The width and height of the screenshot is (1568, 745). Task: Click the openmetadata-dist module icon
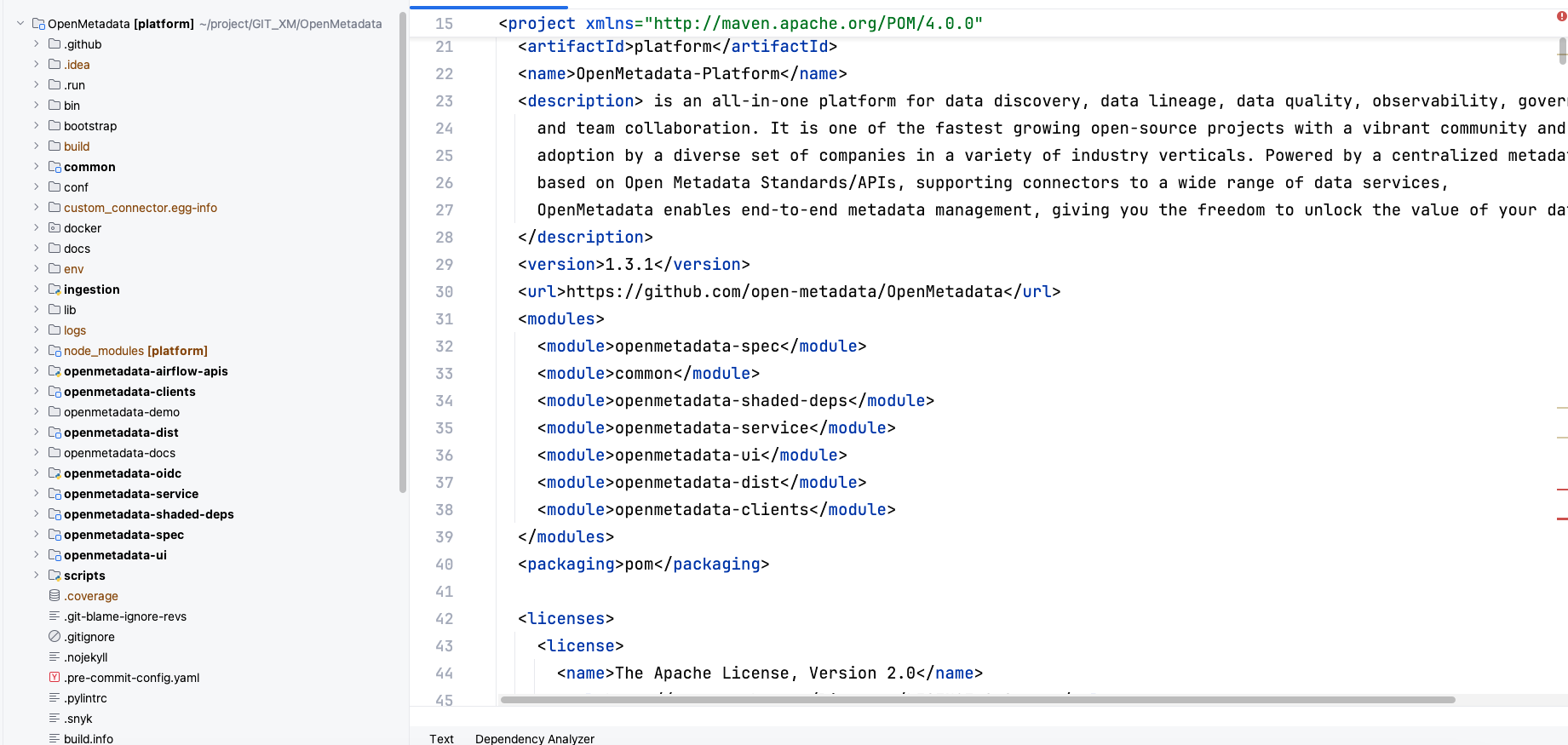(55, 433)
